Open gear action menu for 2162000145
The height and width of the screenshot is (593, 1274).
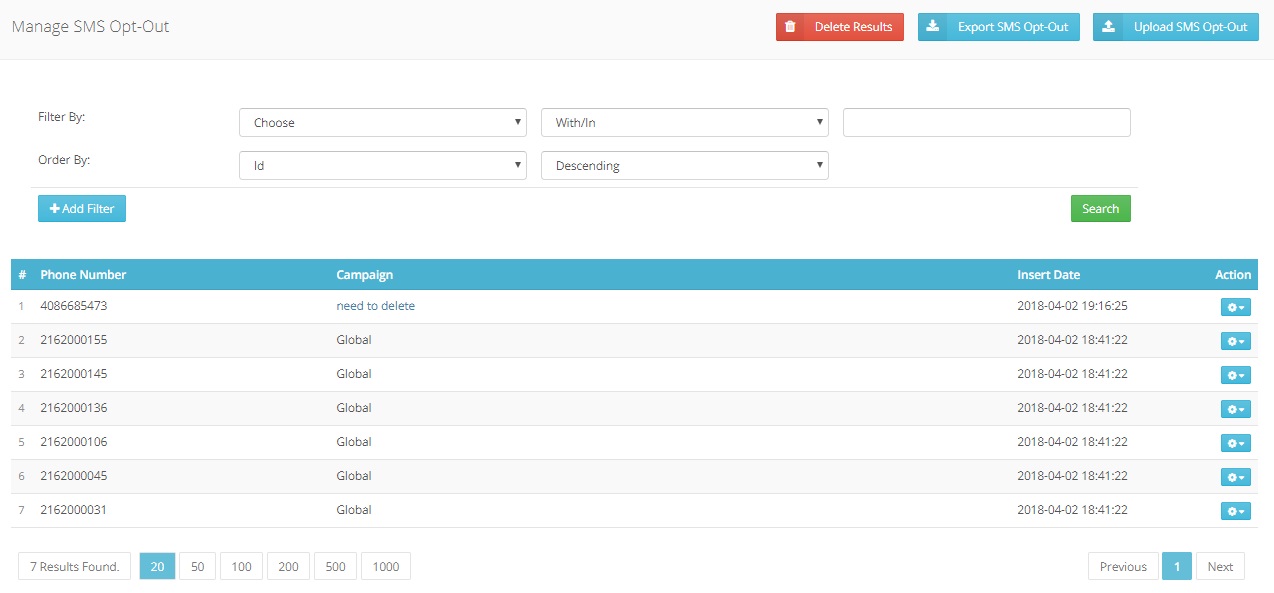pyautogui.click(x=1236, y=375)
